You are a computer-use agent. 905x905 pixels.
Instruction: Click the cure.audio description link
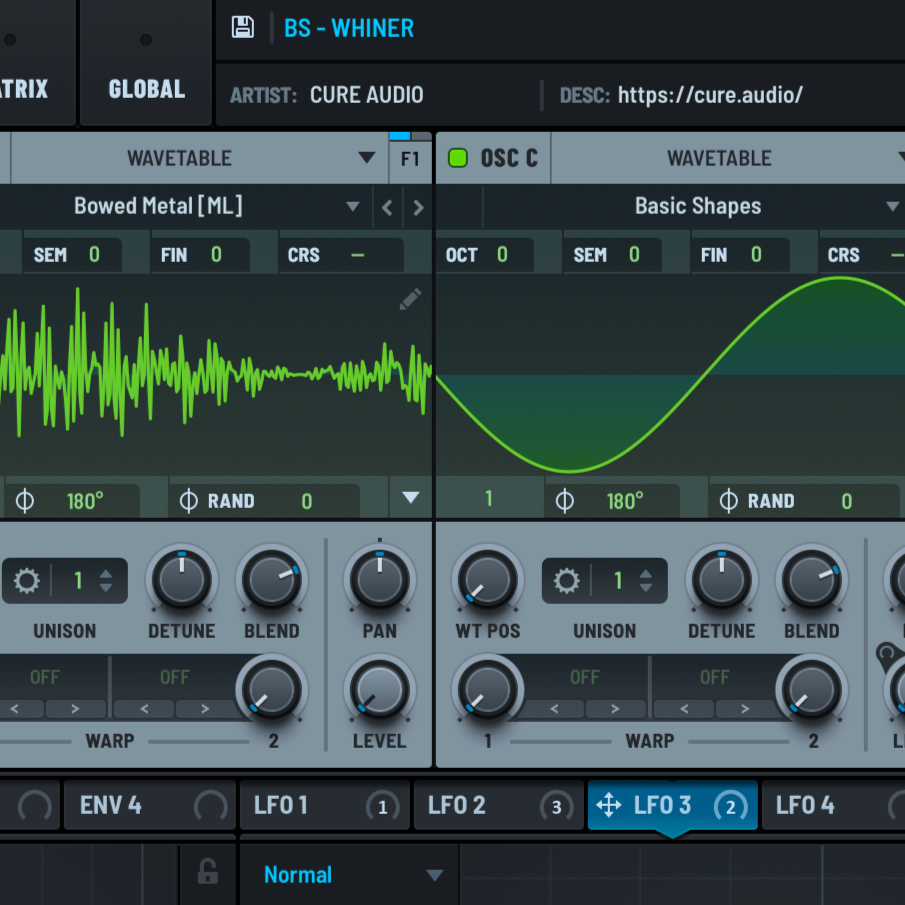(x=710, y=95)
